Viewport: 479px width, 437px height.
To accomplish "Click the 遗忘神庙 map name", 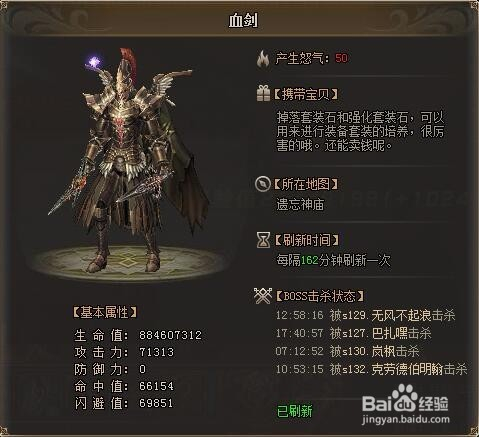I will [300, 205].
